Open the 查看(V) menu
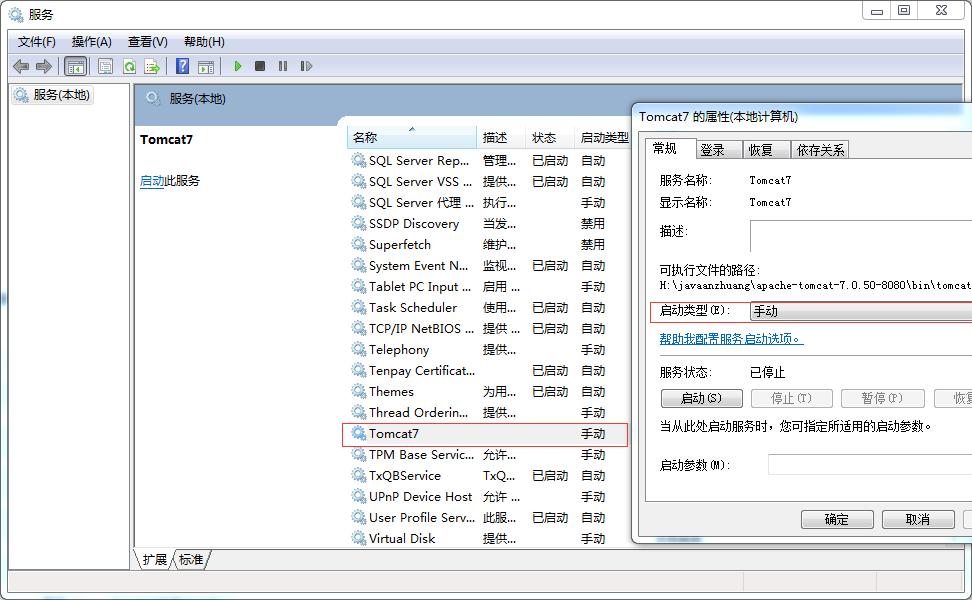The width and height of the screenshot is (972, 600). tap(148, 42)
